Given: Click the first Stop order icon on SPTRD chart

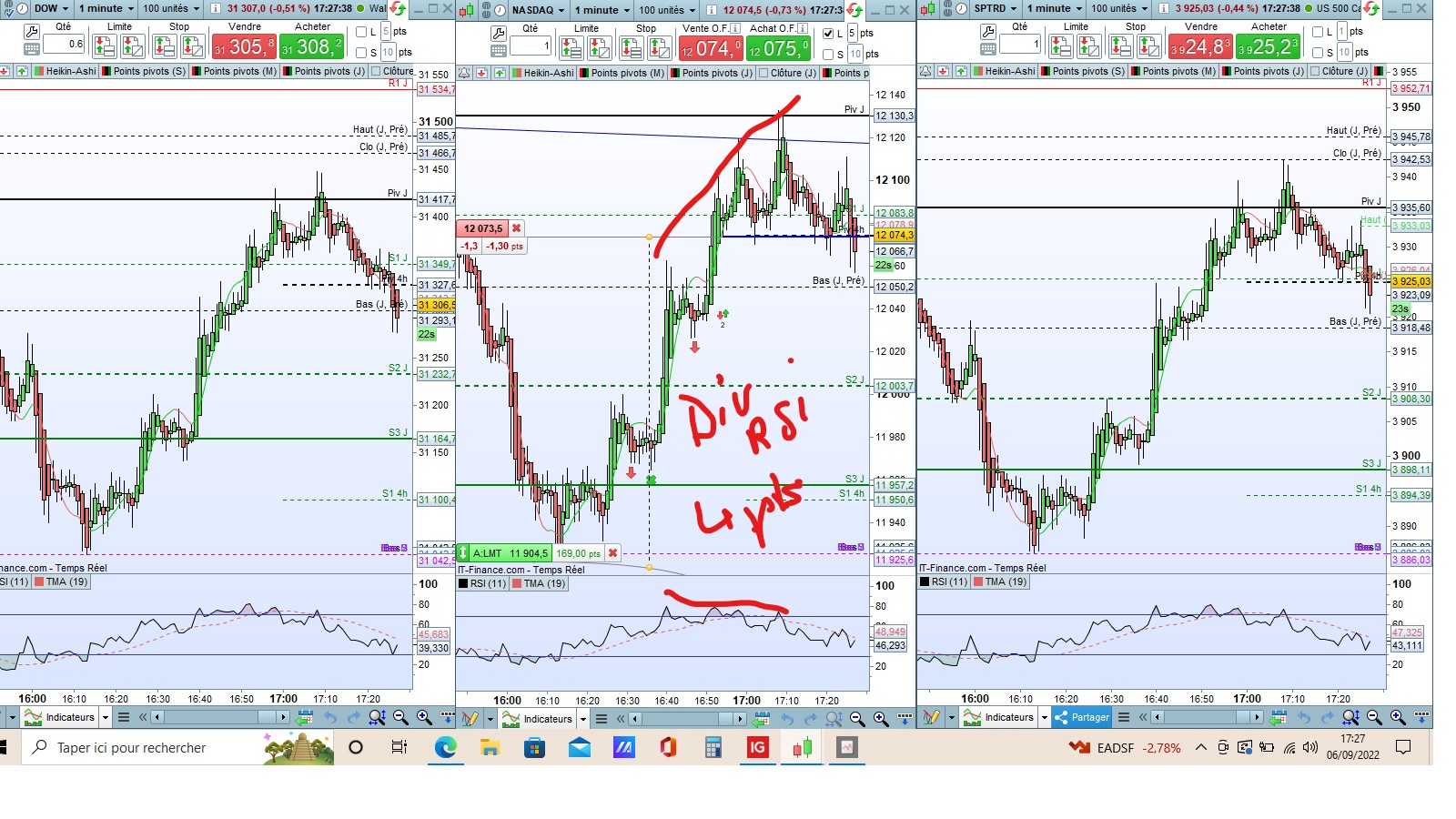Looking at the screenshot, I should tap(1121, 46).
